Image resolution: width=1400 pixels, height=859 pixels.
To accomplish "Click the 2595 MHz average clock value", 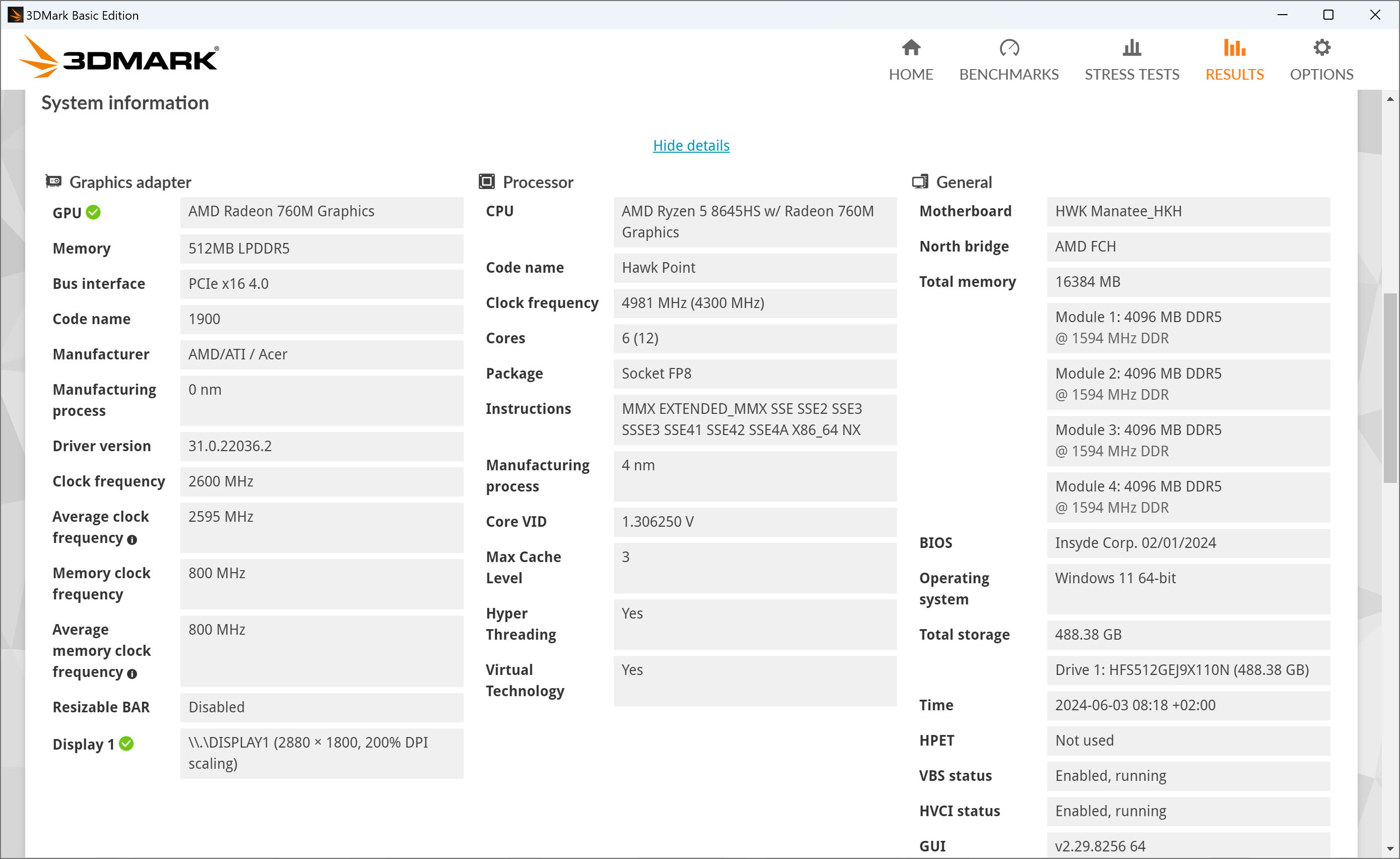I will (x=322, y=527).
